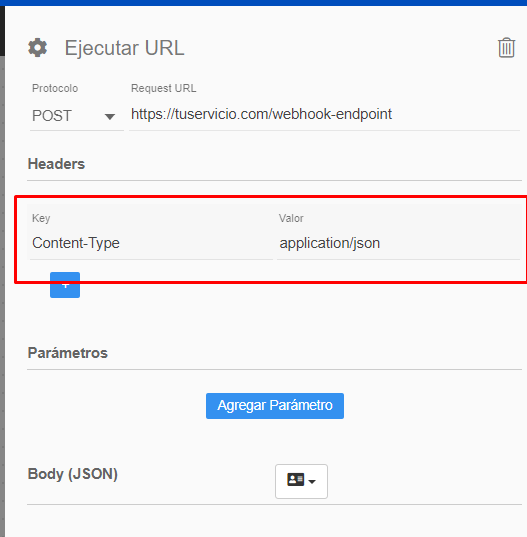Viewport: 527px width, 537px height.
Task: Edit the application/json value field
Action: pyautogui.click(x=398, y=243)
